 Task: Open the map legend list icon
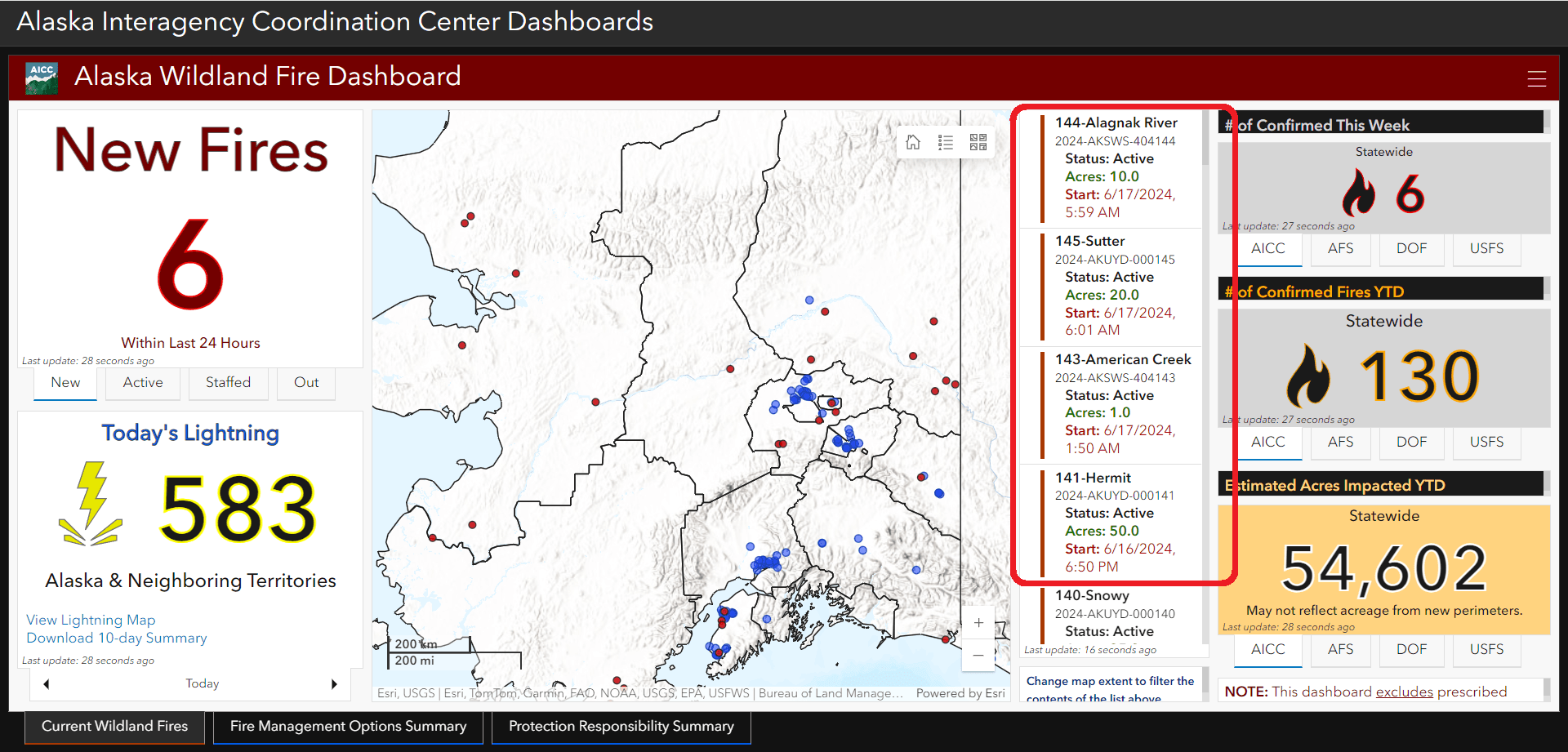pyautogui.click(x=946, y=143)
